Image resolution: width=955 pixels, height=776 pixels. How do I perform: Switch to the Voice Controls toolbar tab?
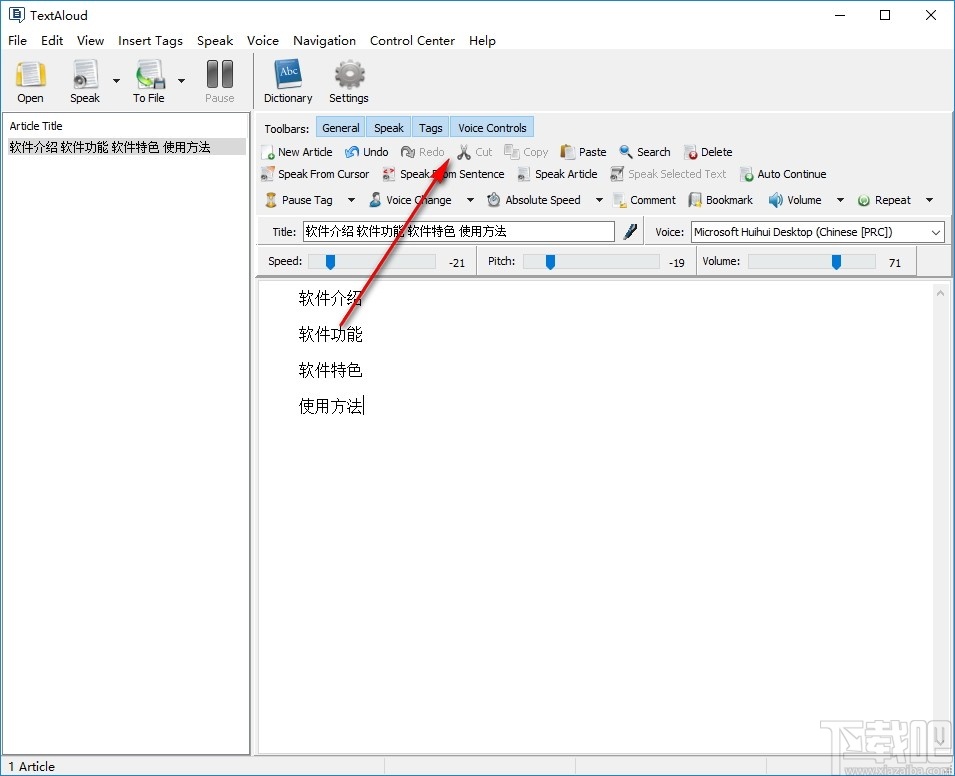tap(491, 127)
